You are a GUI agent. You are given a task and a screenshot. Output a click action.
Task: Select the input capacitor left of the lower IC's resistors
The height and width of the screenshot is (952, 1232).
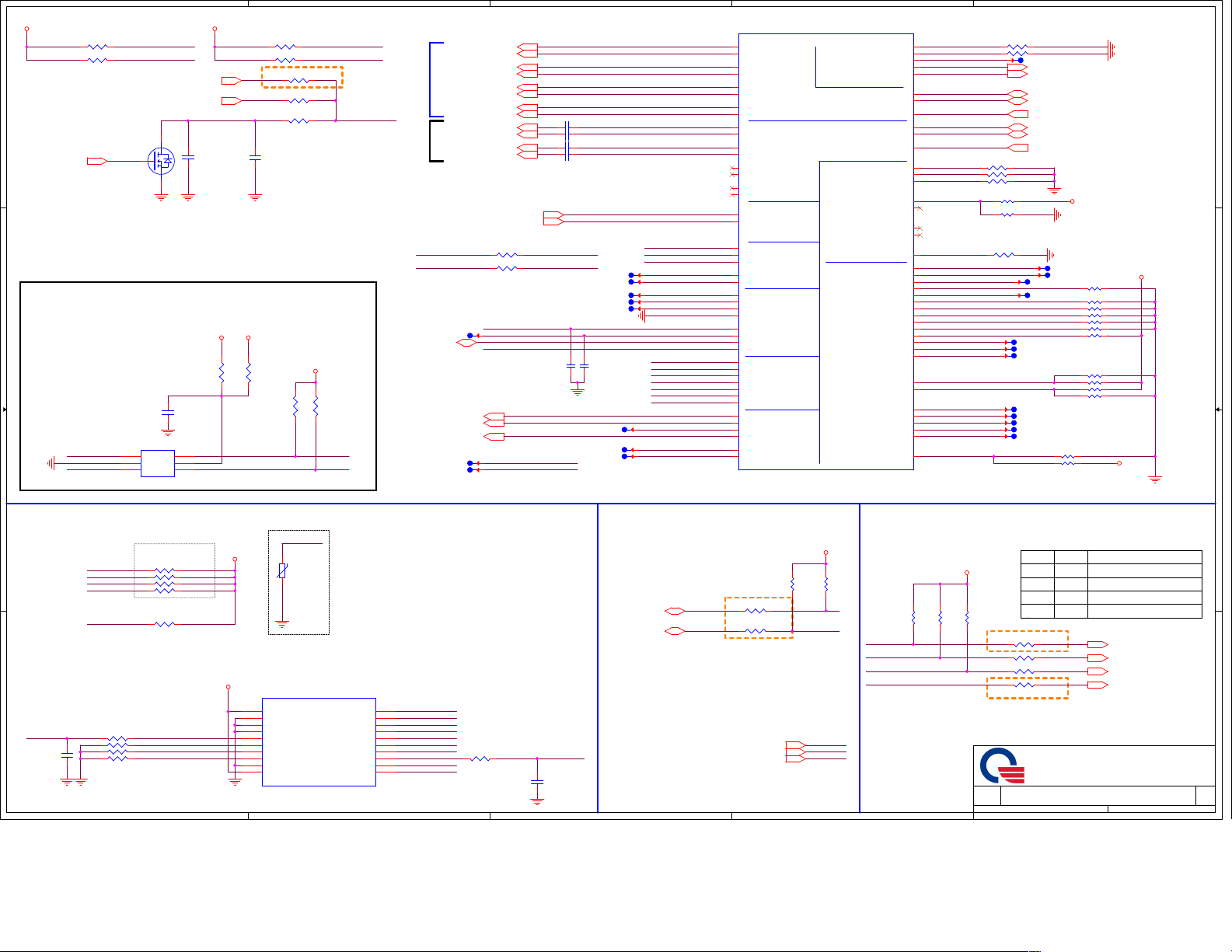(67, 755)
